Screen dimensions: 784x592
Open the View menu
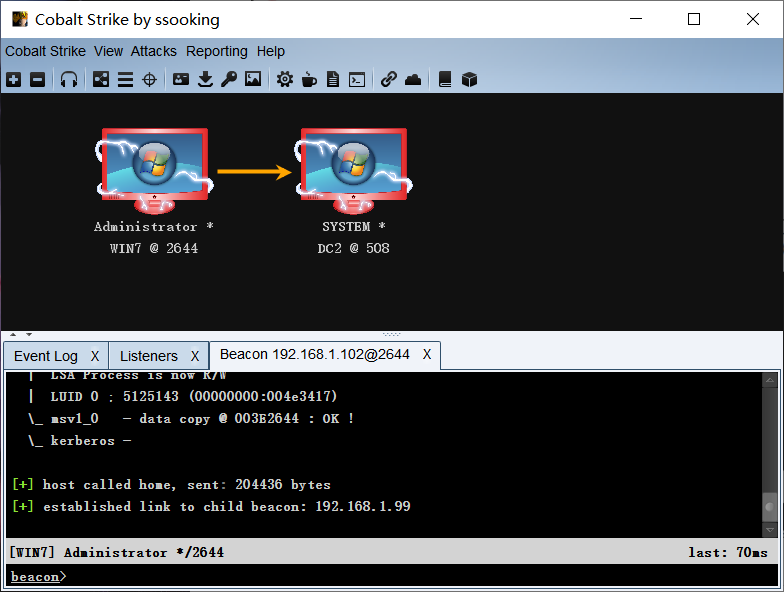pos(108,51)
